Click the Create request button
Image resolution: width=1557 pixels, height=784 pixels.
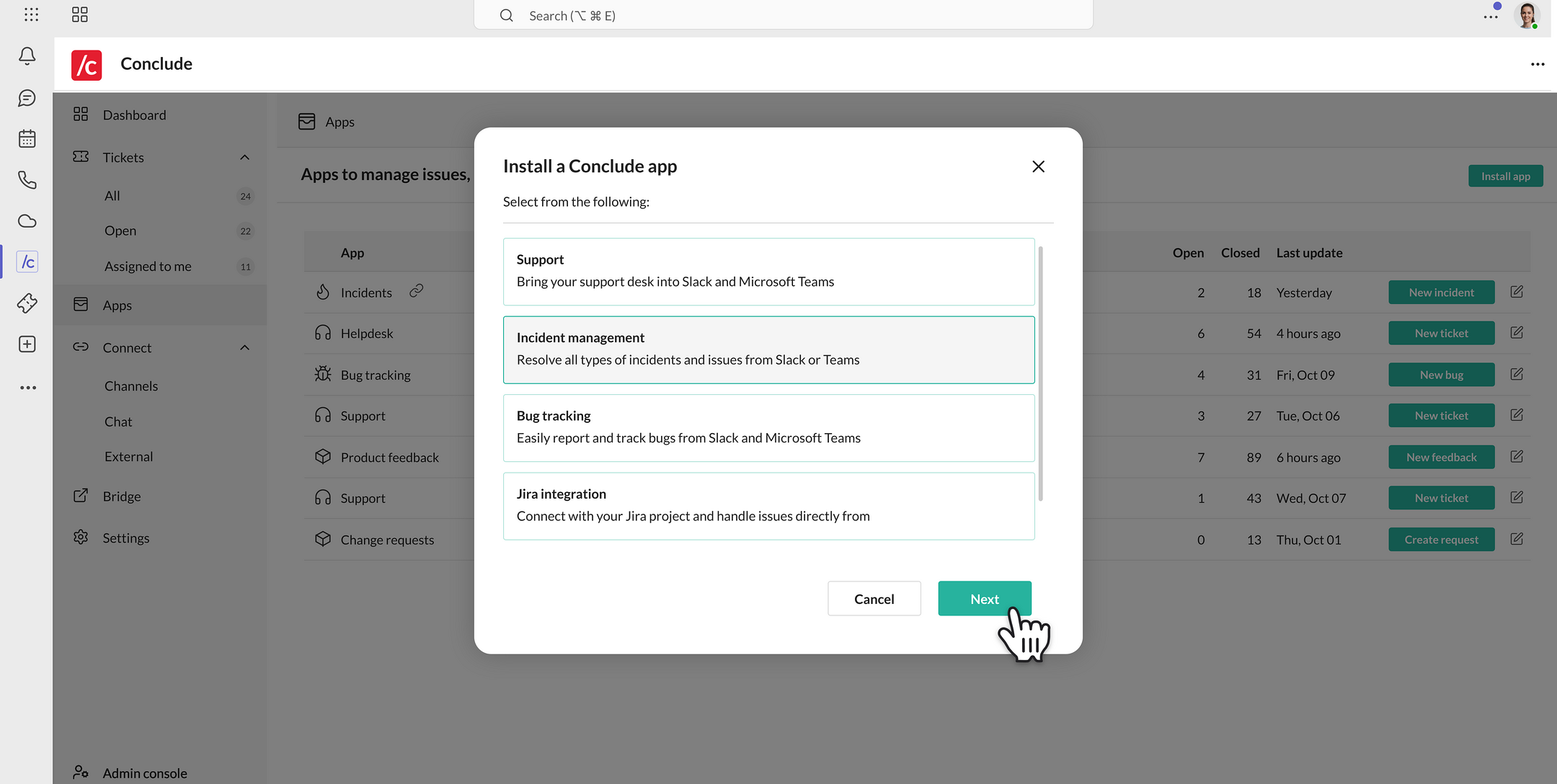click(1442, 539)
